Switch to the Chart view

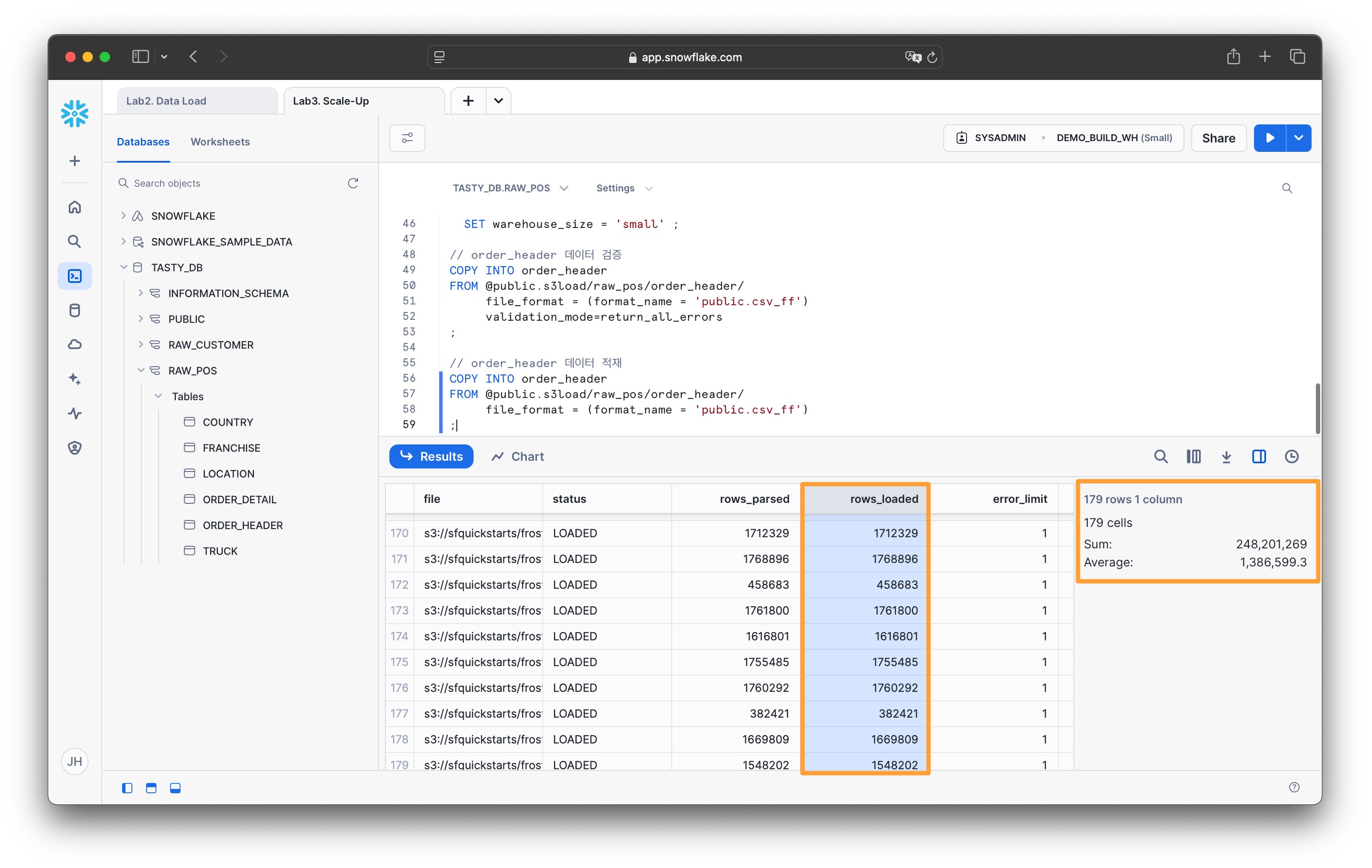coord(517,457)
